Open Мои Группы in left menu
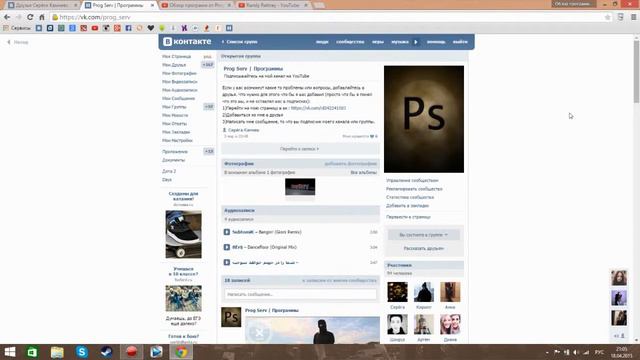This screenshot has height=360, width=640. point(174,107)
